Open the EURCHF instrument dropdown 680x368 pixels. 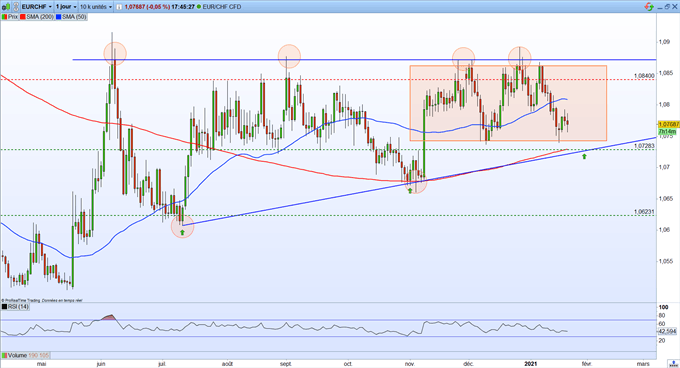(x=36, y=7)
